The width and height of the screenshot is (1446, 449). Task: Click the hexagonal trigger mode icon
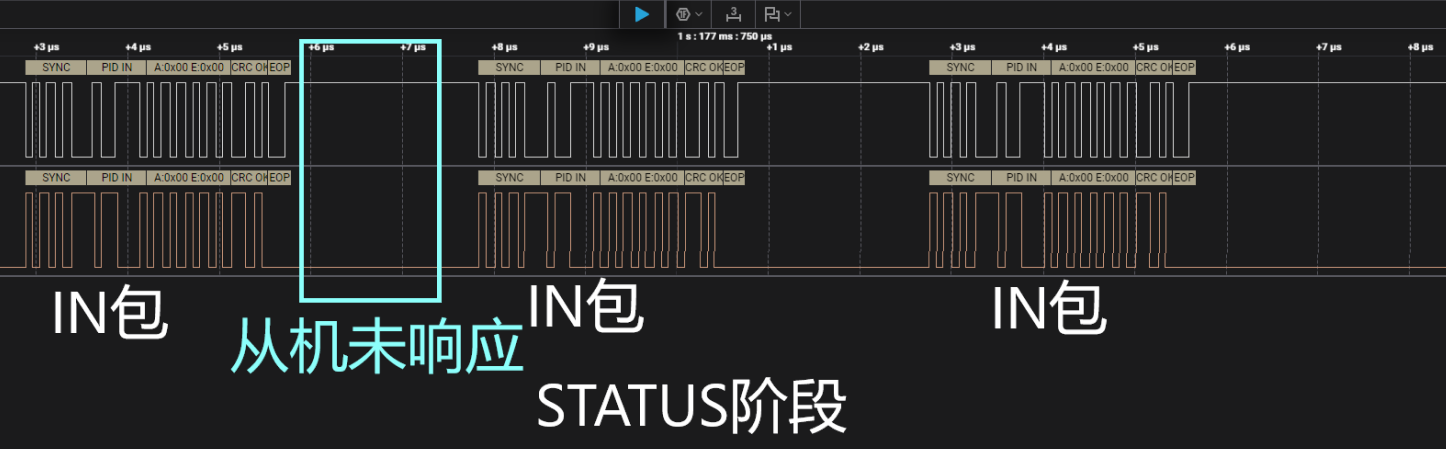point(682,14)
